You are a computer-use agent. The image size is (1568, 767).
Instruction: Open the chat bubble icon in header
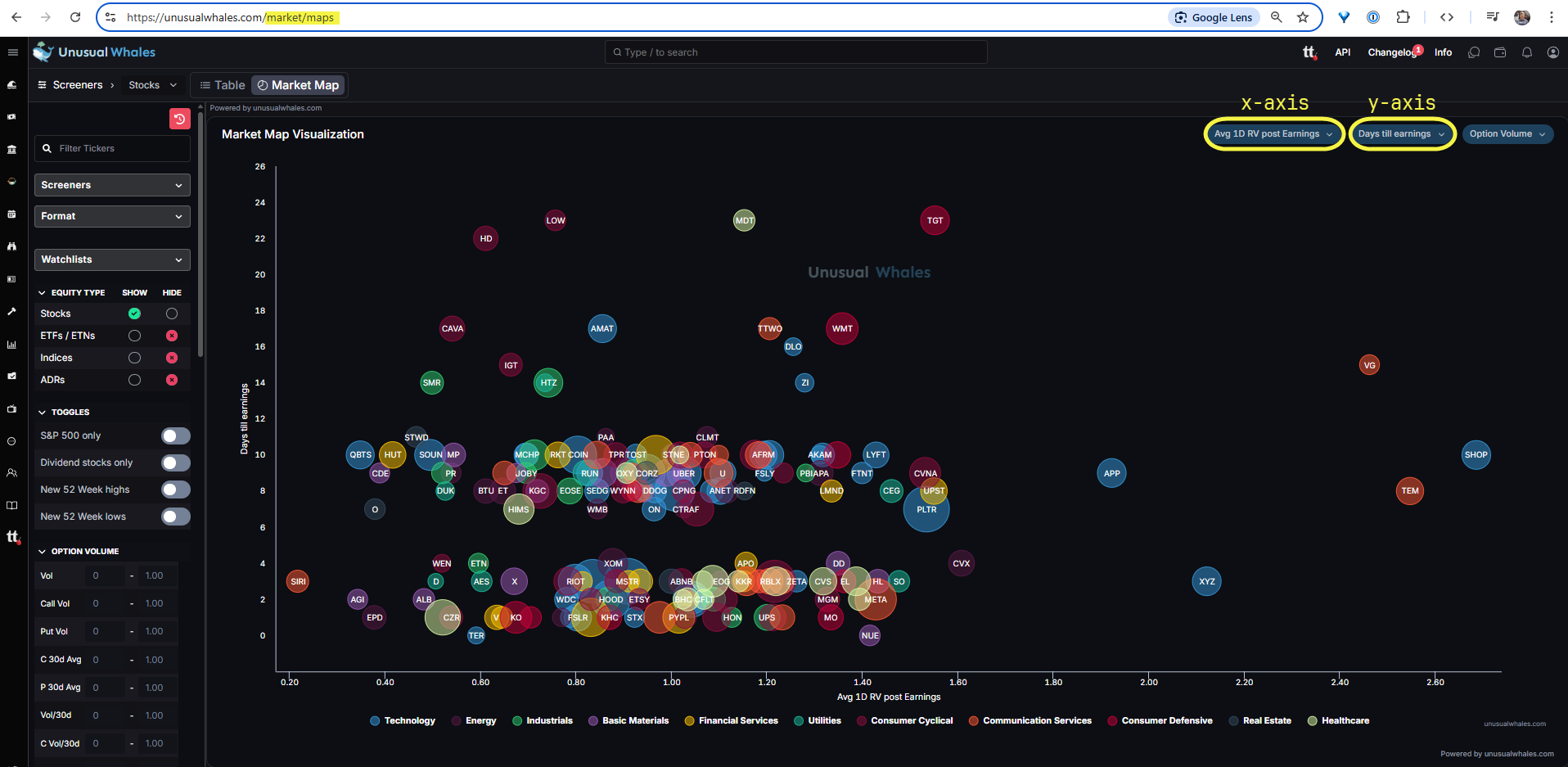pos(1474,52)
